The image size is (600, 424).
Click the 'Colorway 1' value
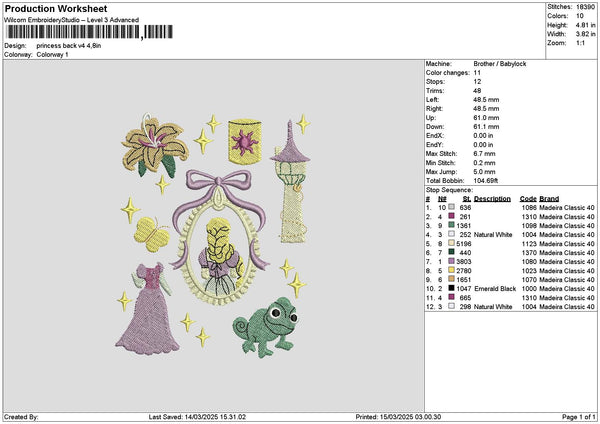(x=52, y=55)
